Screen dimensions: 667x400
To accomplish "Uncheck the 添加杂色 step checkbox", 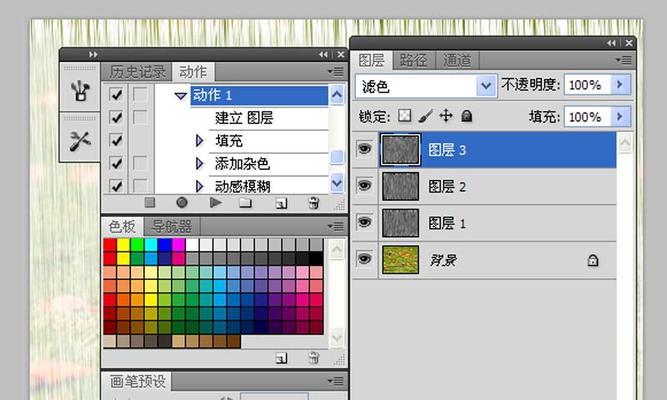I will tap(116, 163).
